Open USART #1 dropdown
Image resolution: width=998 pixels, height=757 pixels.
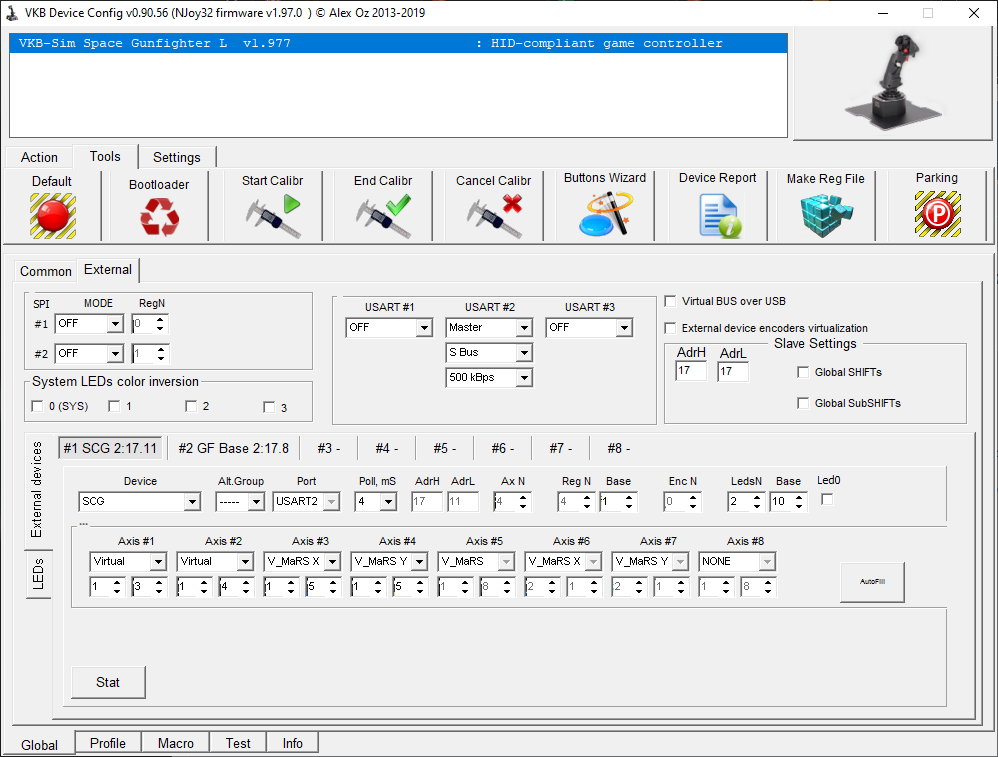pyautogui.click(x=425, y=328)
